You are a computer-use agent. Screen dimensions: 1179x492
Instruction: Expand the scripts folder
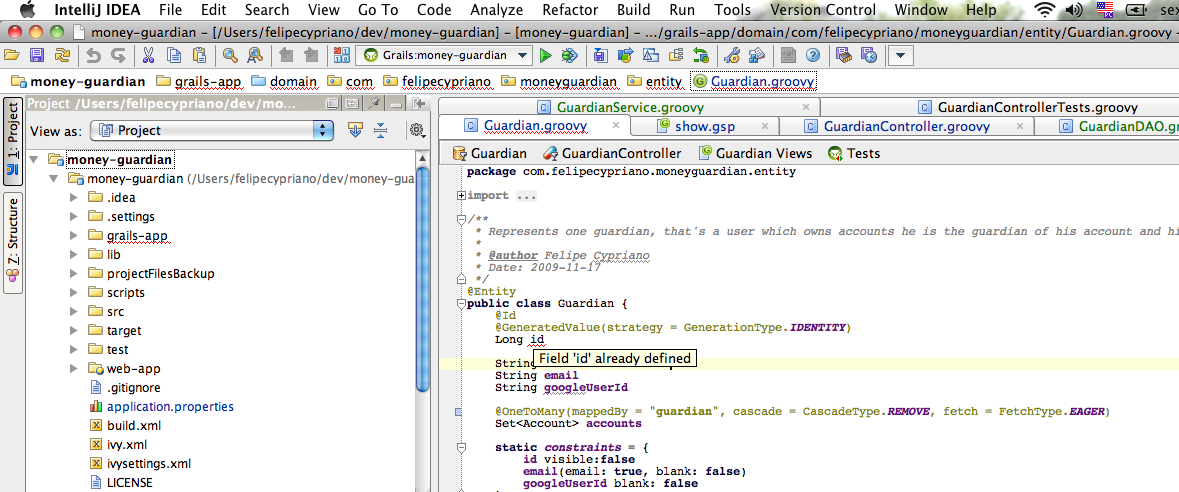click(x=73, y=293)
